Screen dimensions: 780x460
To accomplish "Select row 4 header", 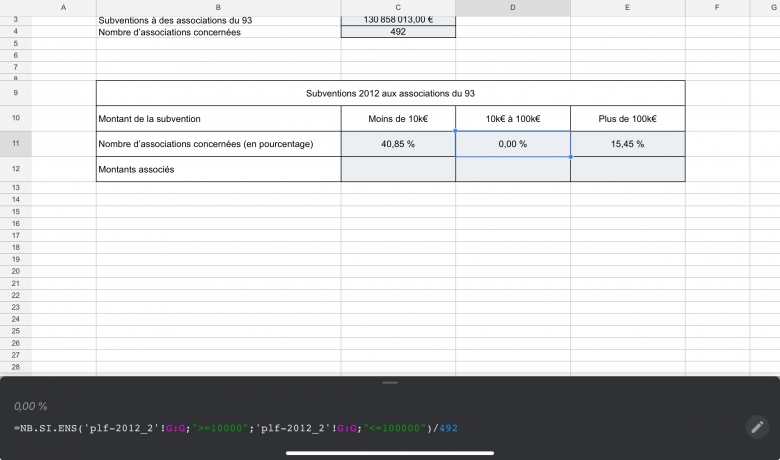I will pyautogui.click(x=16, y=31).
